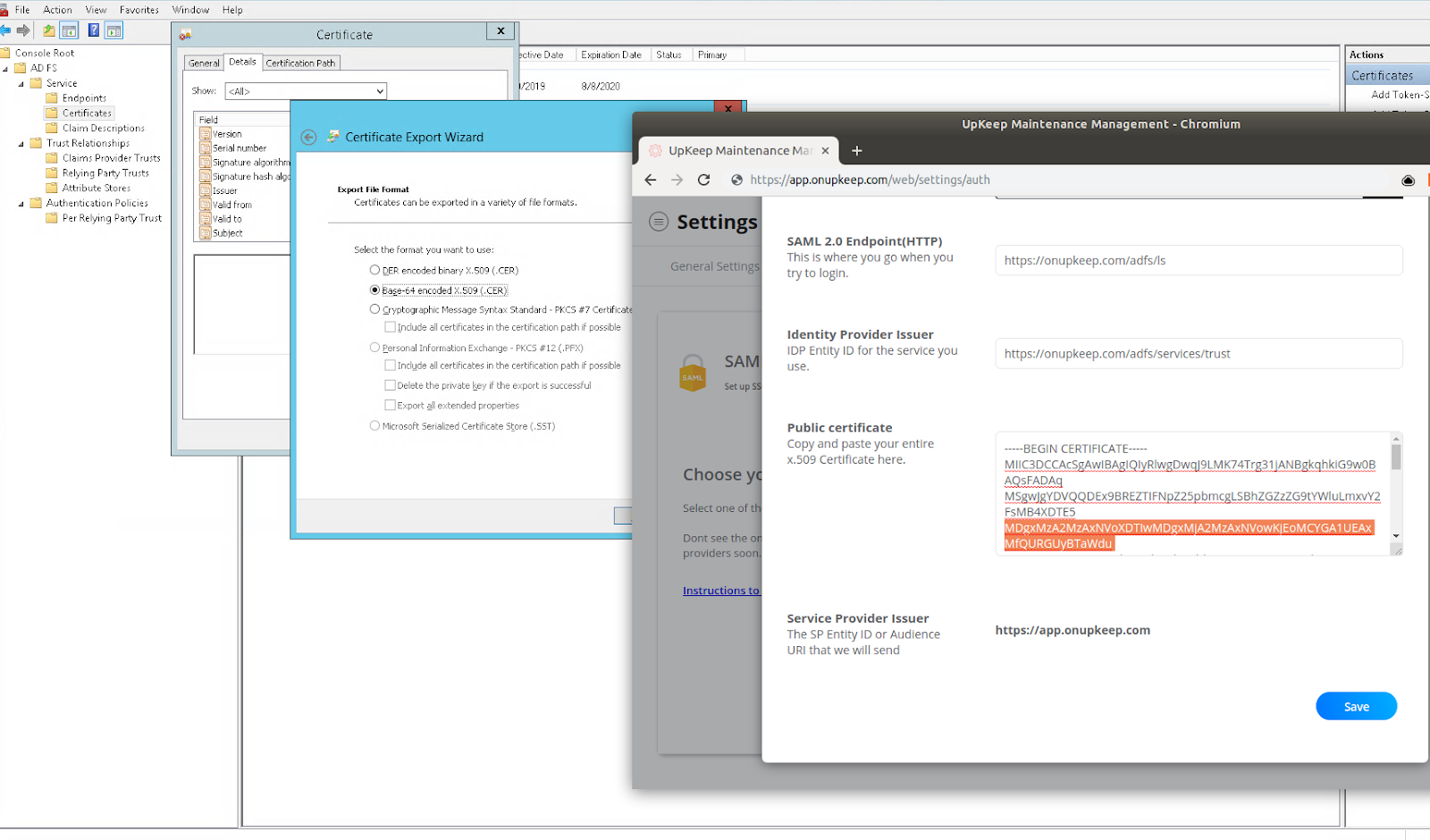Image resolution: width=1430 pixels, height=840 pixels.
Task: Open MMC help with the question mark icon
Action: click(93, 30)
